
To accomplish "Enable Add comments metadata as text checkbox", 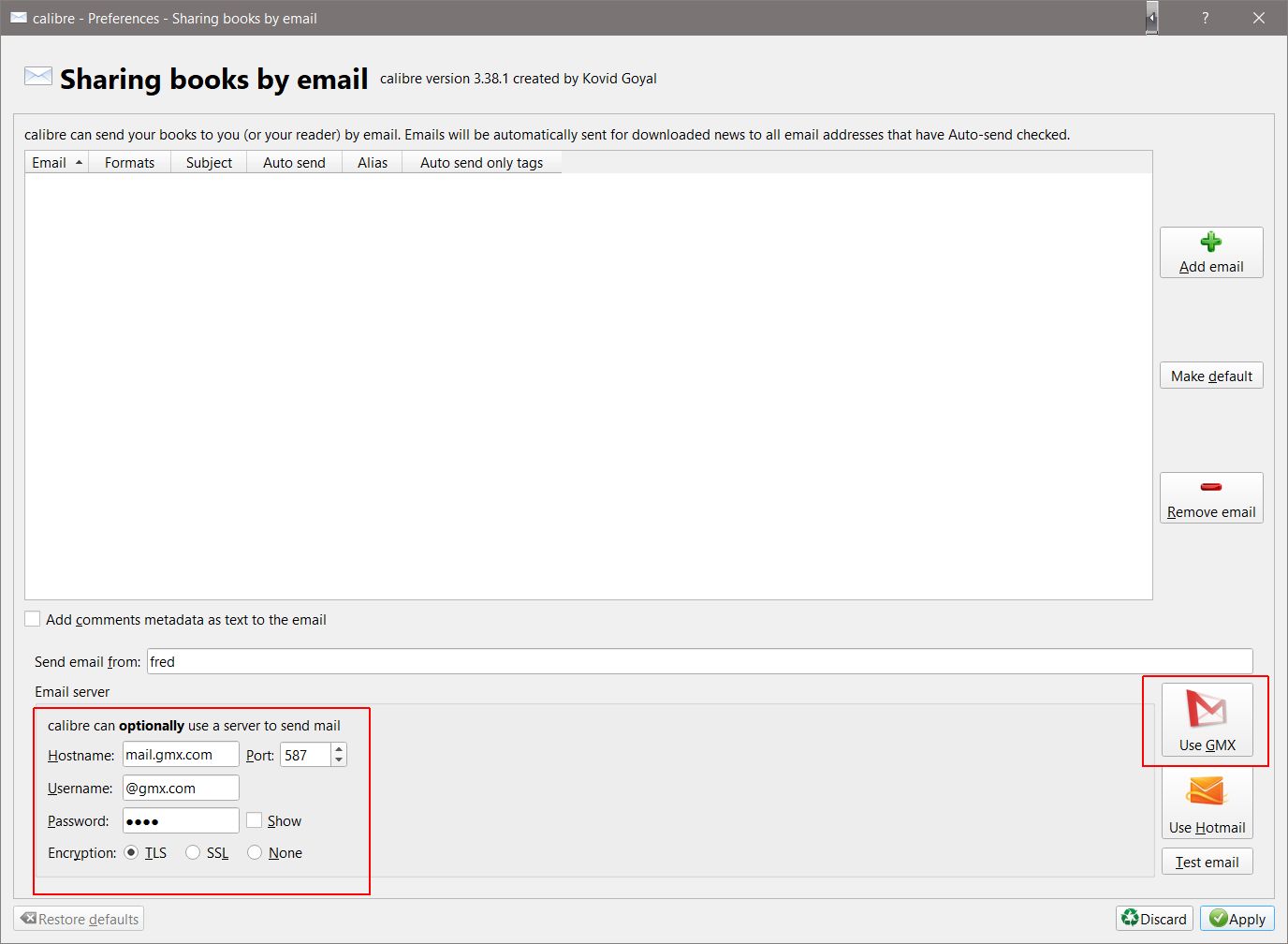I will click(x=33, y=619).
